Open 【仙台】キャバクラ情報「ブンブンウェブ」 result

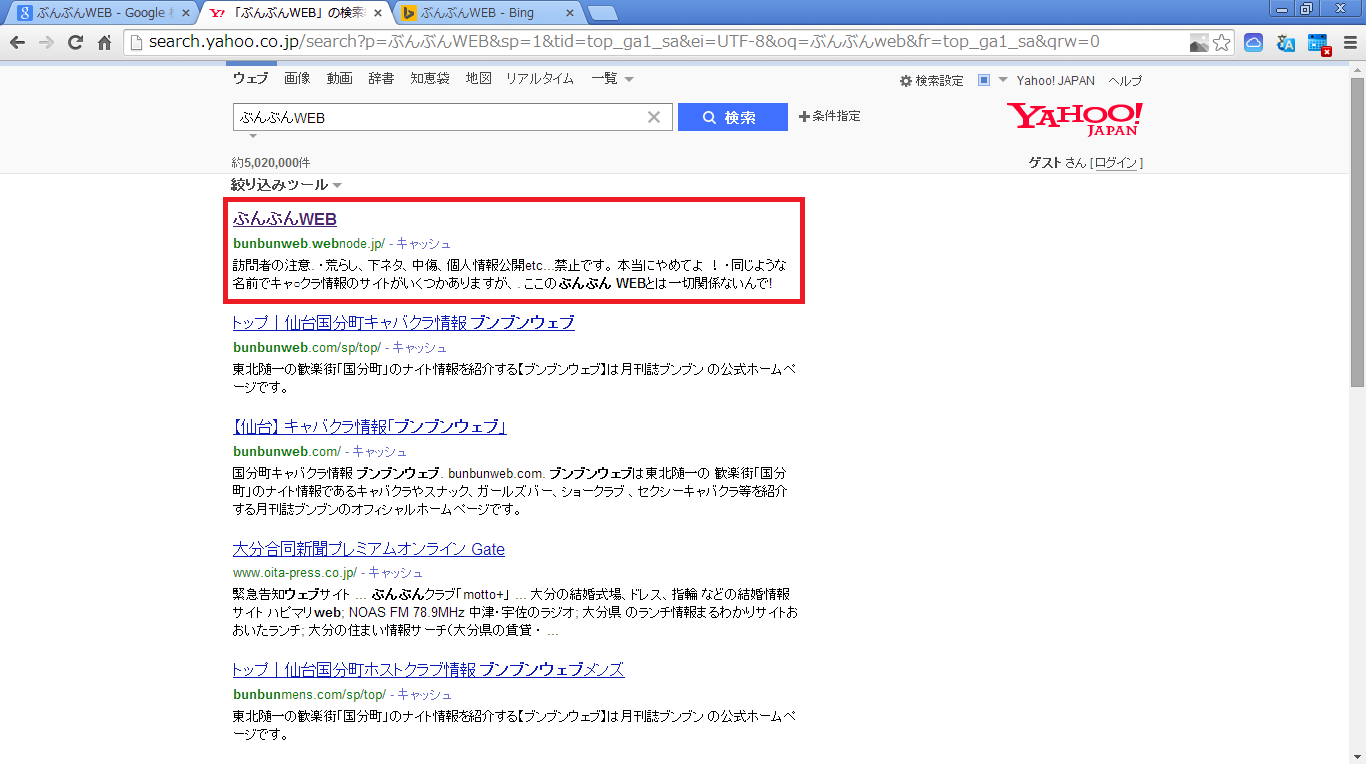click(370, 427)
